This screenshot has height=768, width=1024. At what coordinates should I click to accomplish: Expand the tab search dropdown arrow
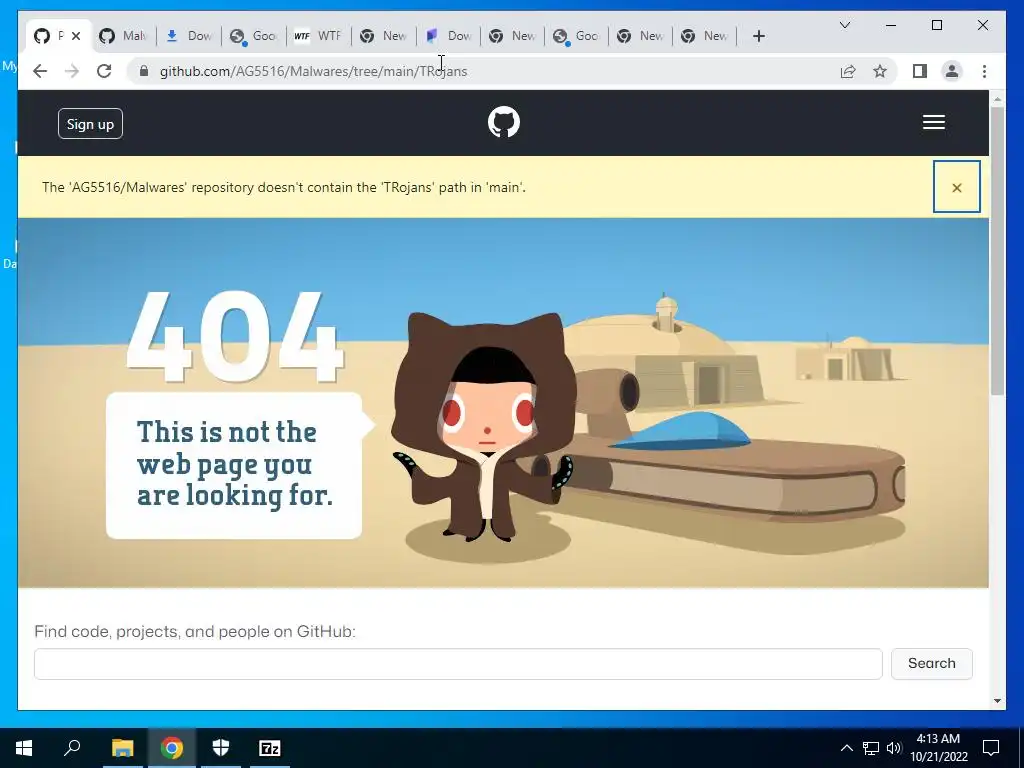click(x=844, y=25)
